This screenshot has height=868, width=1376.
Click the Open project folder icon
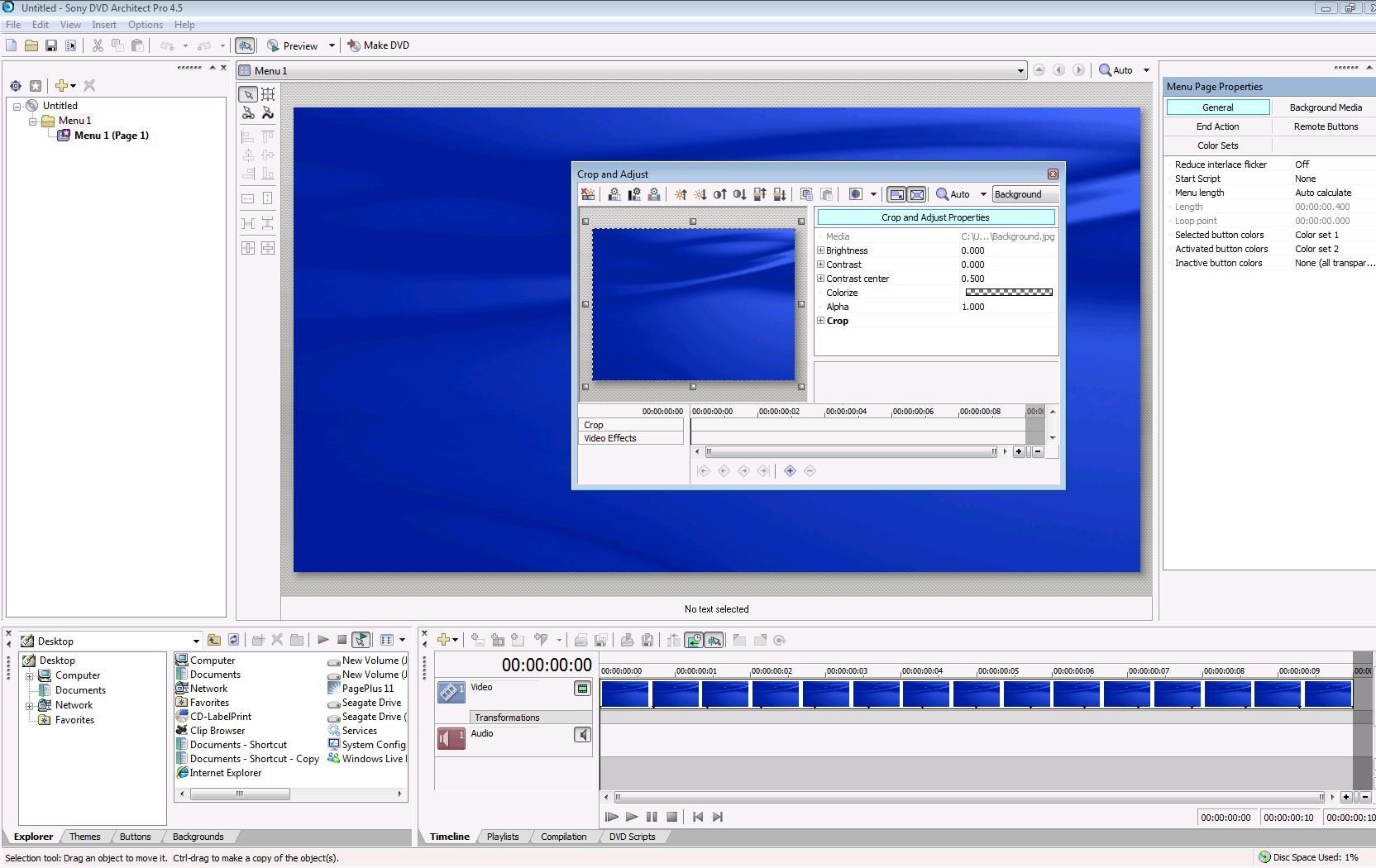point(31,45)
